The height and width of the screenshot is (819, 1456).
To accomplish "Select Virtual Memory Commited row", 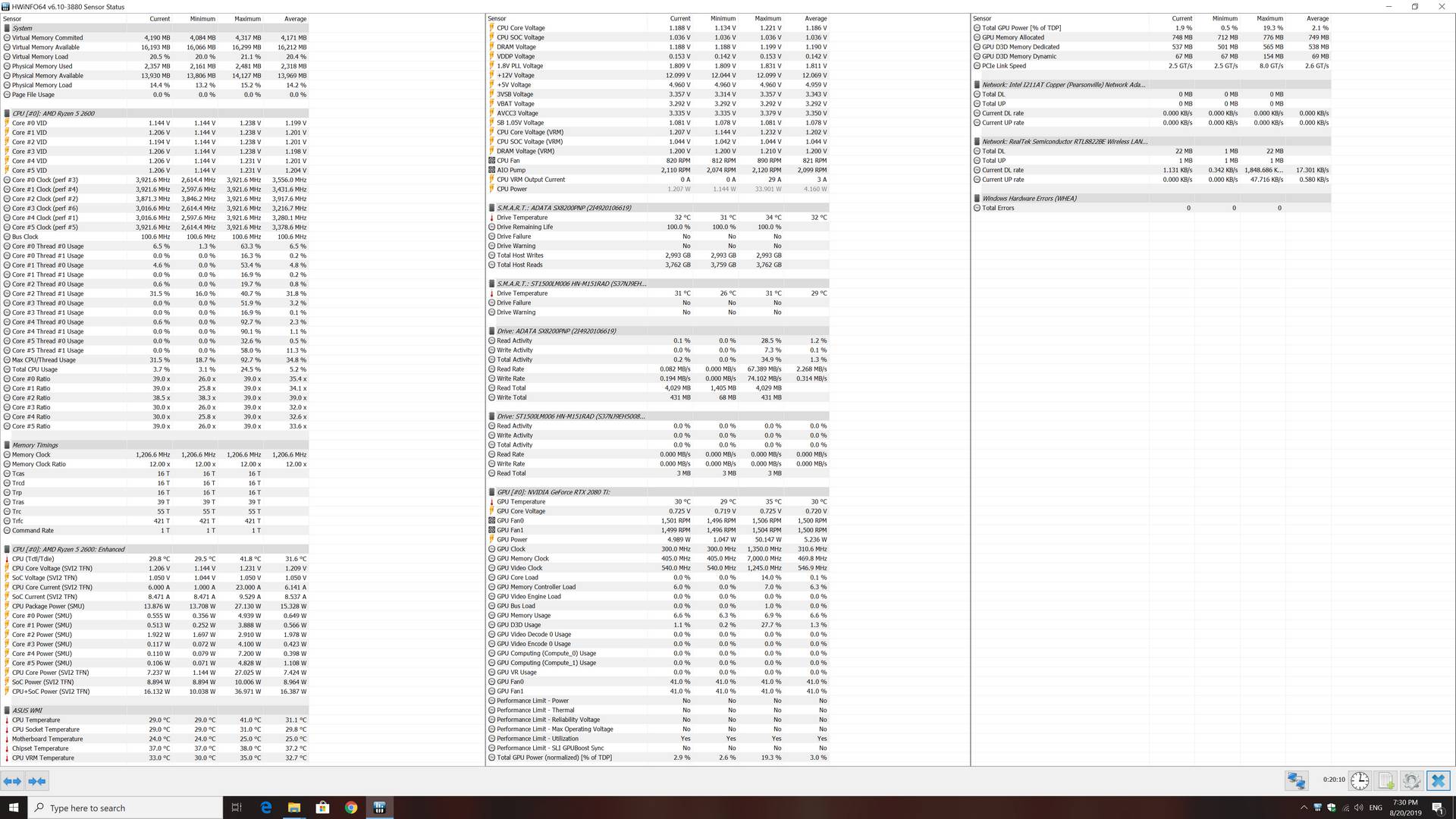I will coord(155,37).
